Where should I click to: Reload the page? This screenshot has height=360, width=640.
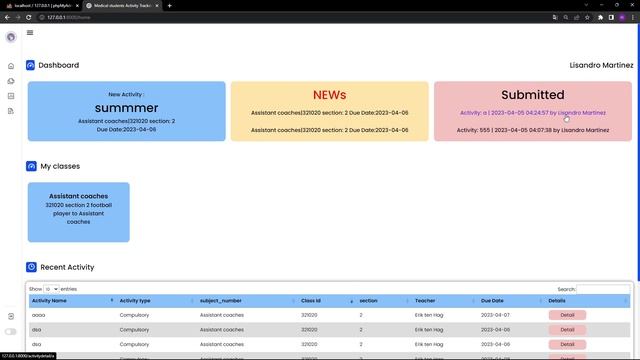pos(29,18)
